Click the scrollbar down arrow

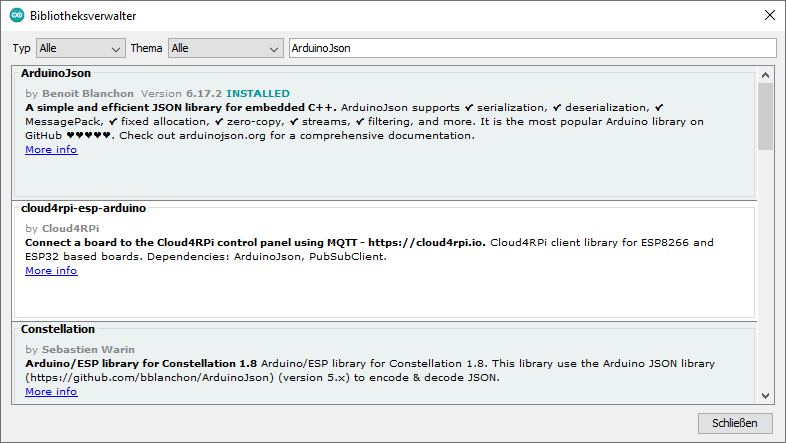coord(765,395)
